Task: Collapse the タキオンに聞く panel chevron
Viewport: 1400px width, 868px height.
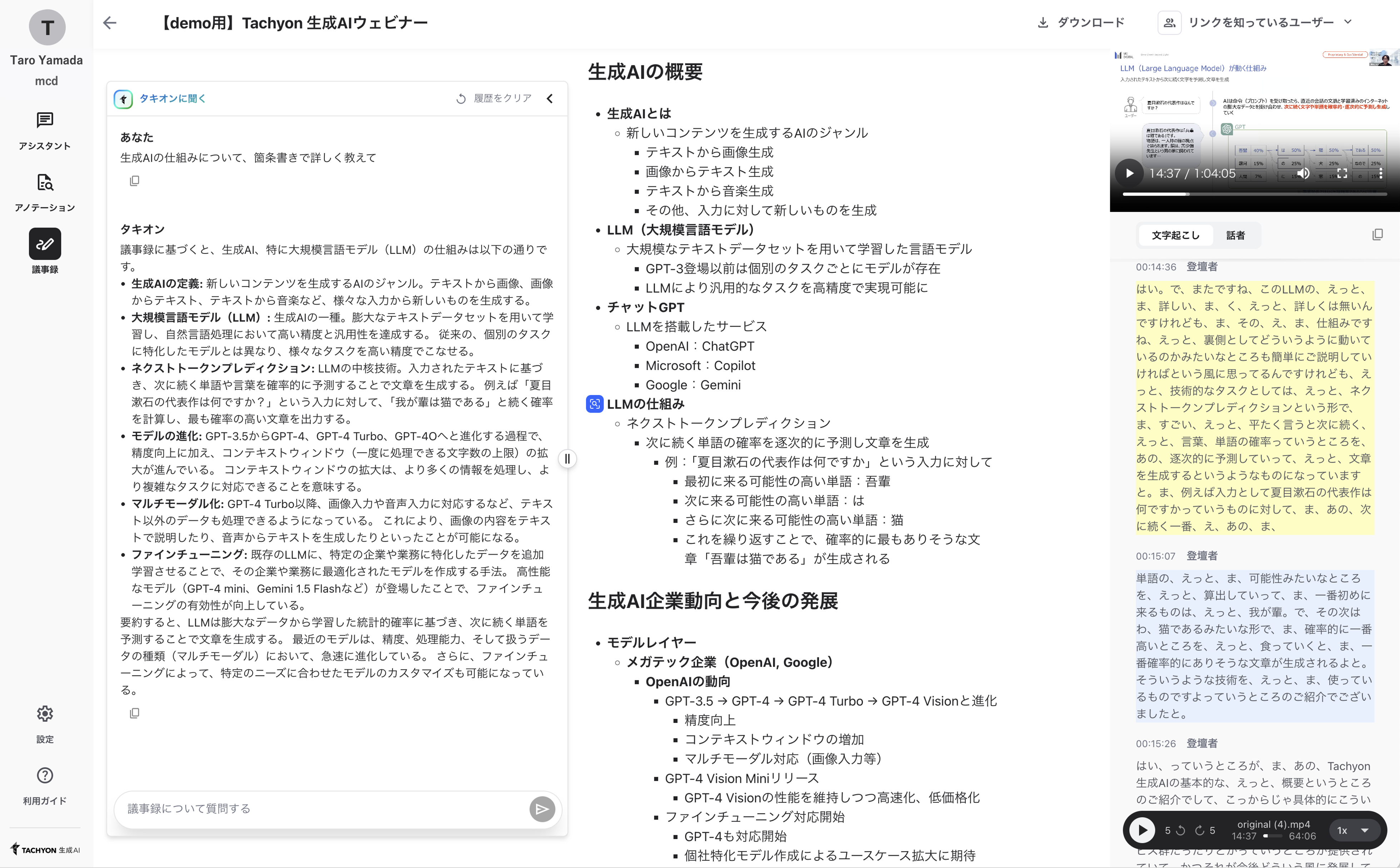Action: 550,99
